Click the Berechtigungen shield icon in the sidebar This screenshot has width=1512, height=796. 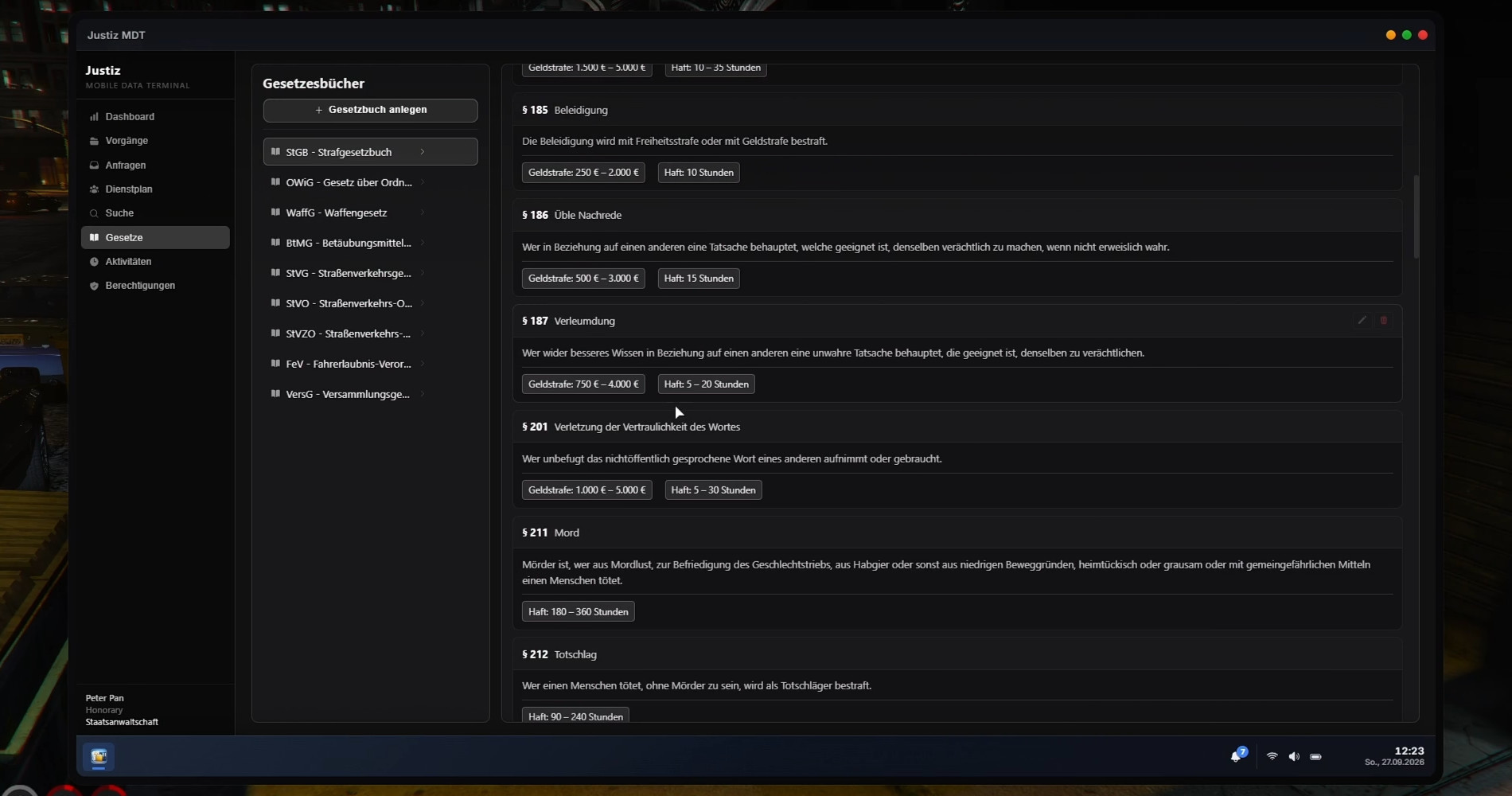[x=94, y=286]
